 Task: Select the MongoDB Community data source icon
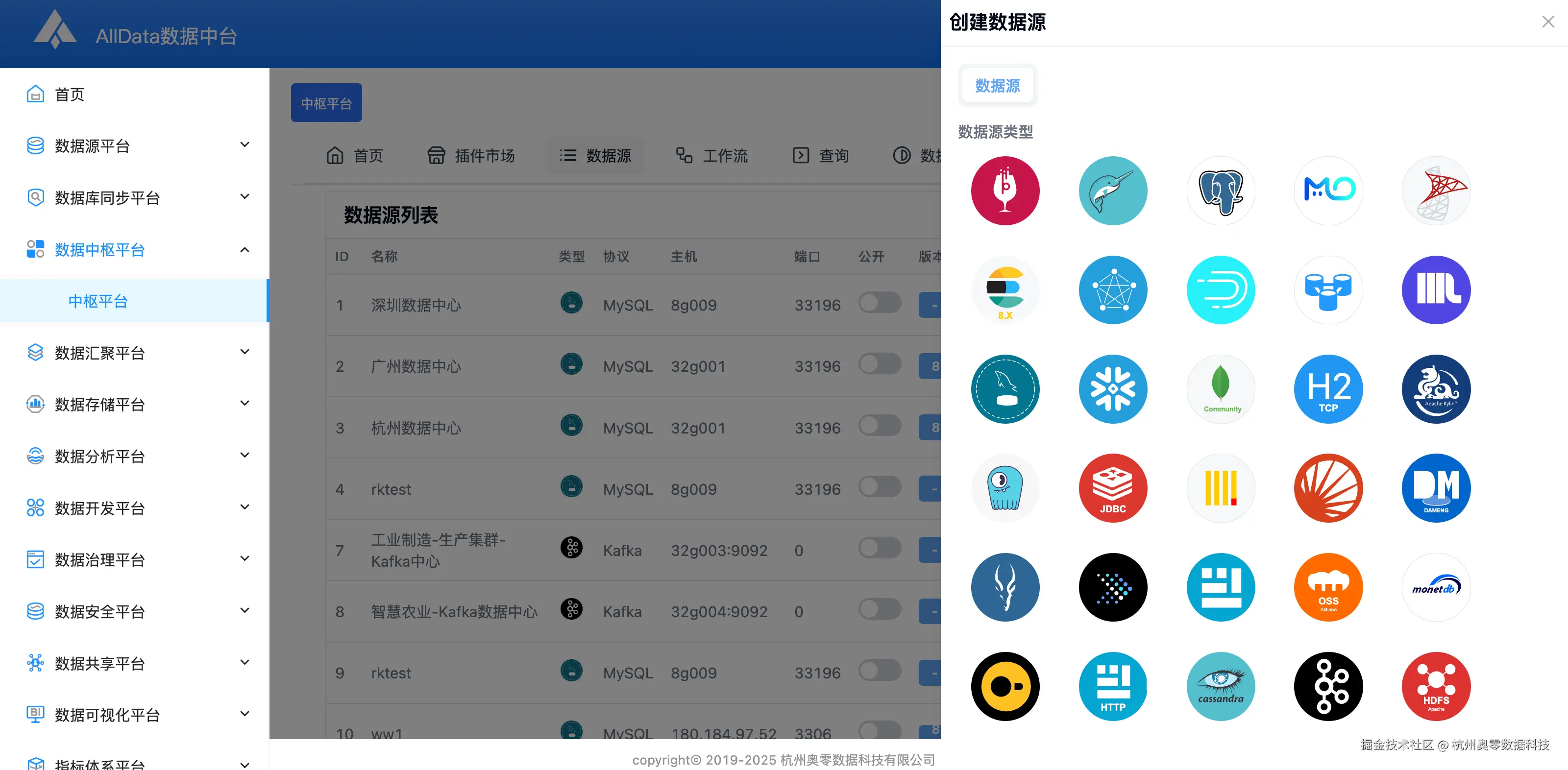[1221, 389]
